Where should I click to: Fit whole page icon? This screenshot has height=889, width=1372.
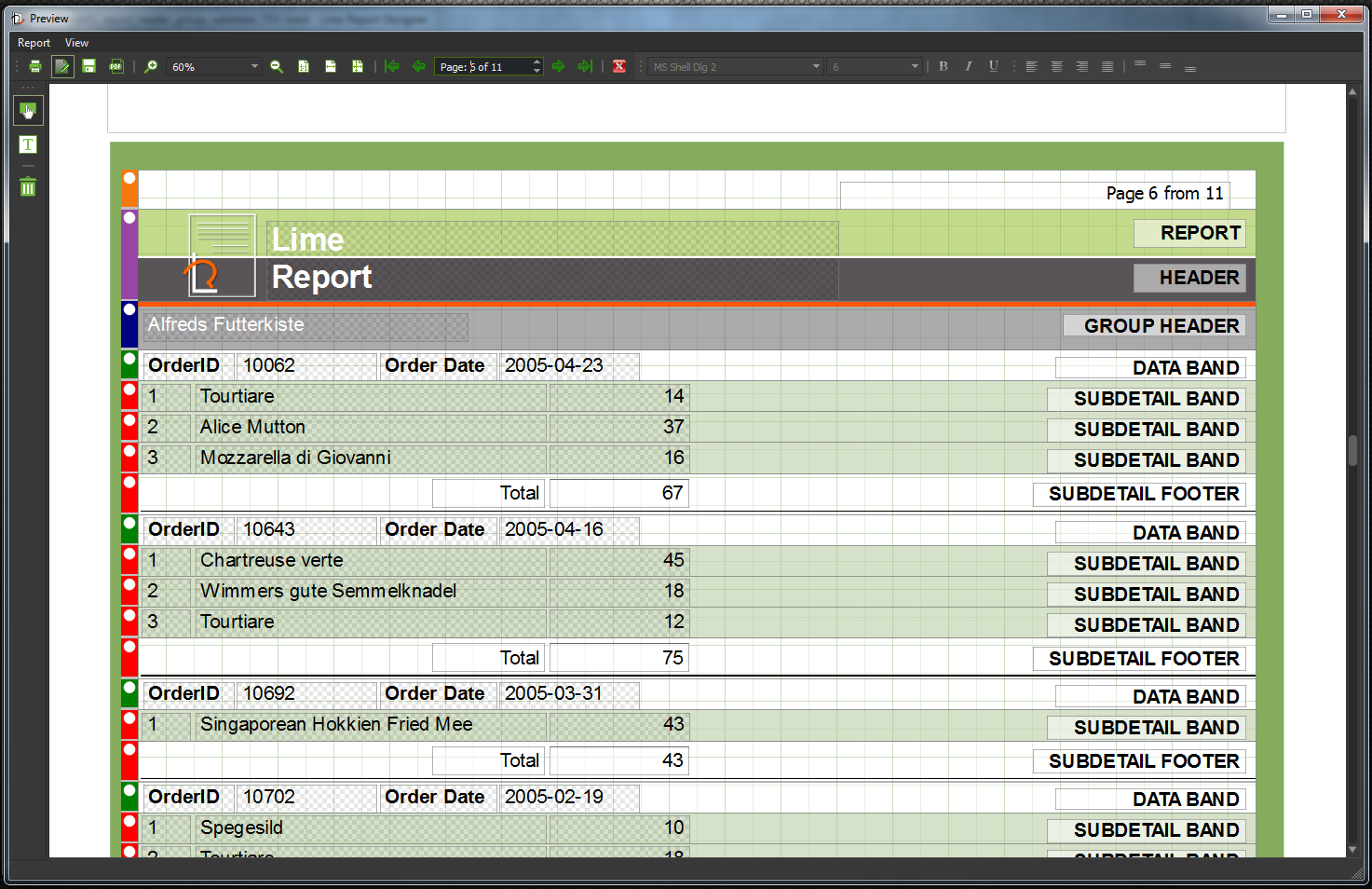tap(358, 66)
